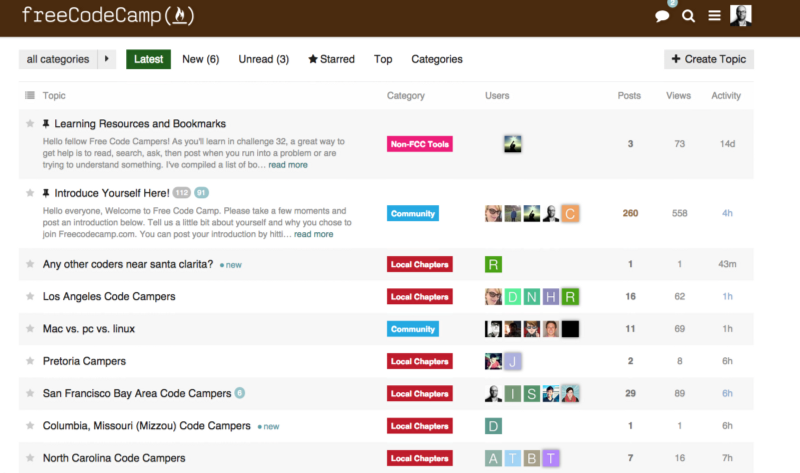Switch to the Top tab
Viewport: 800px width, 473px height.
click(383, 59)
